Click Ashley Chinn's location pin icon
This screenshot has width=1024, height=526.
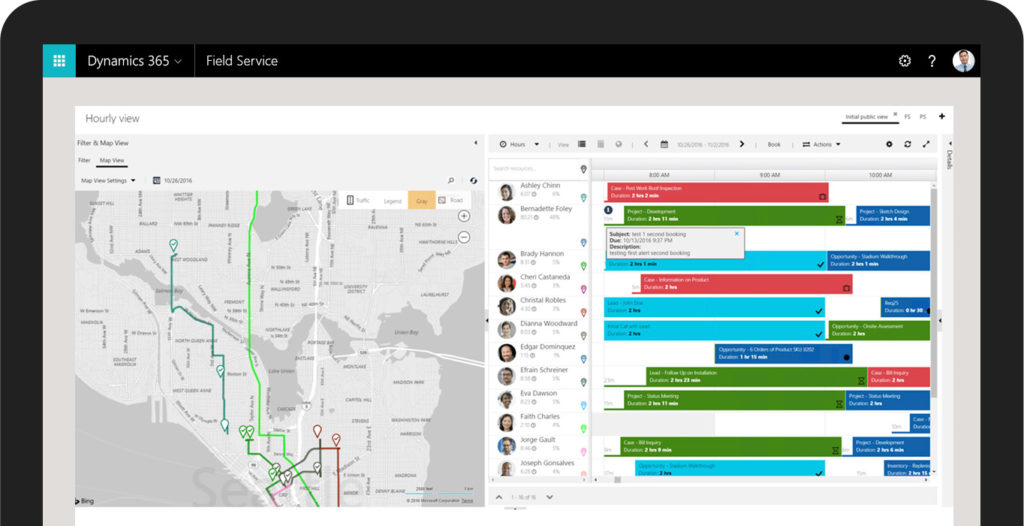pos(583,197)
